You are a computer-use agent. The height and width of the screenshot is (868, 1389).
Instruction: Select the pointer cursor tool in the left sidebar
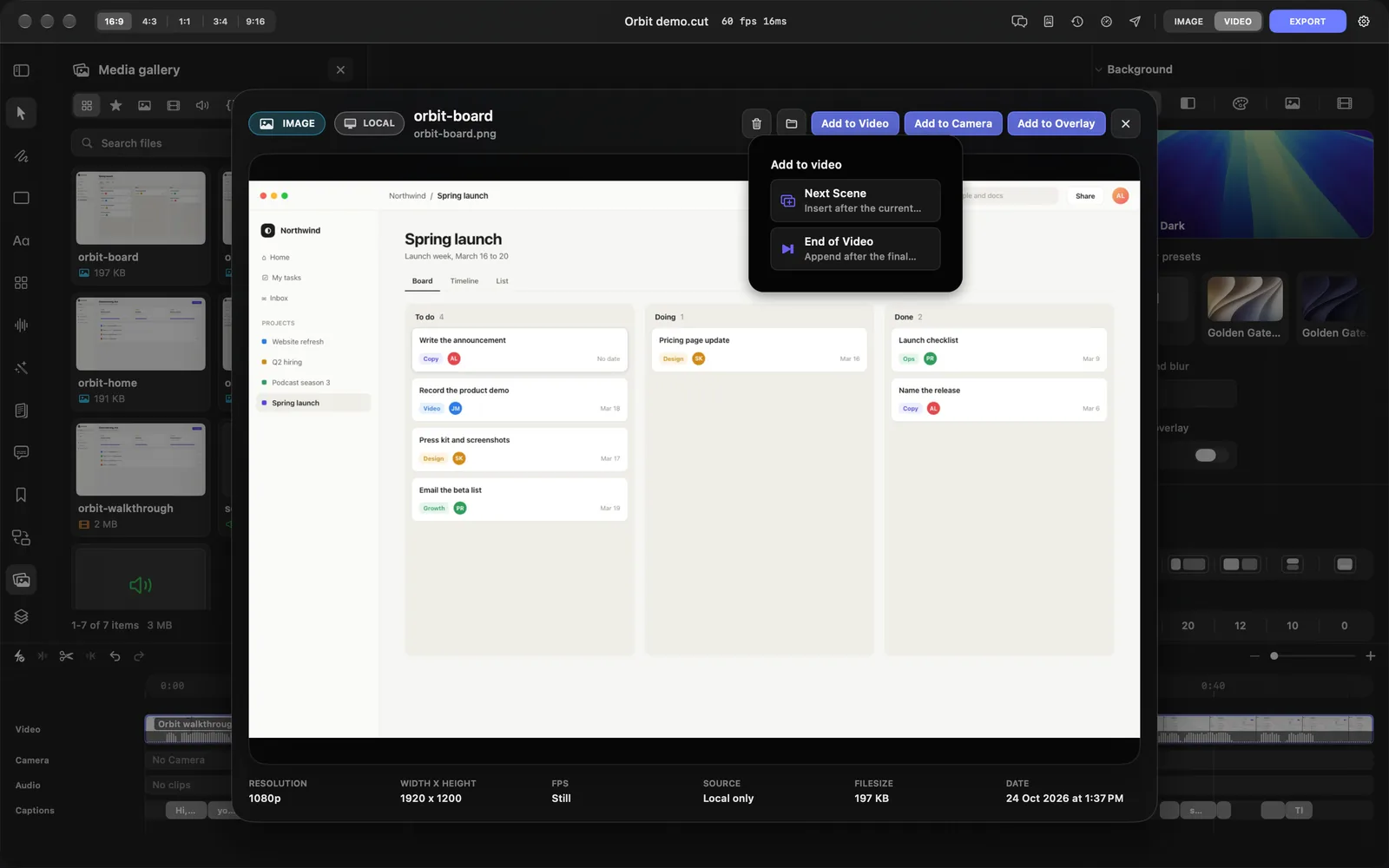(21, 113)
